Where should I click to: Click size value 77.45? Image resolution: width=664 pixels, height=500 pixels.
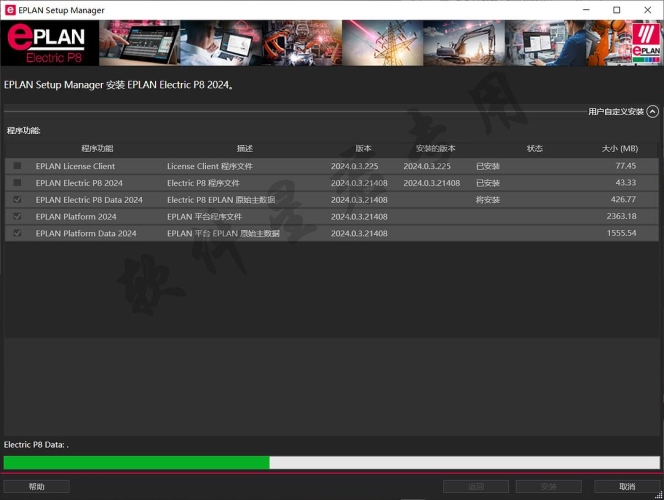(625, 166)
